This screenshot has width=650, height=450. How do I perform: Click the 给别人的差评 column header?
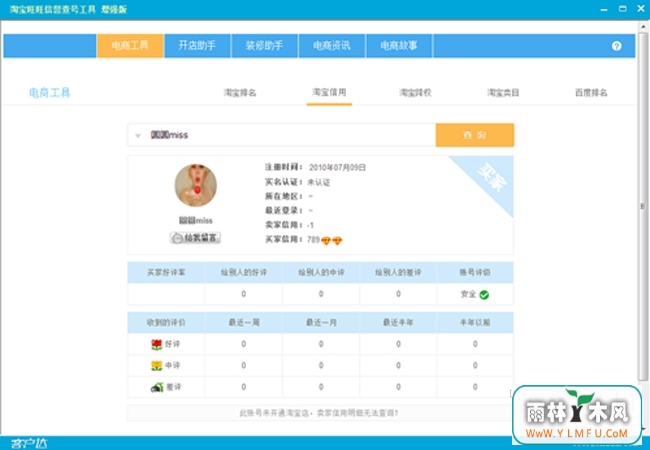coord(398,273)
